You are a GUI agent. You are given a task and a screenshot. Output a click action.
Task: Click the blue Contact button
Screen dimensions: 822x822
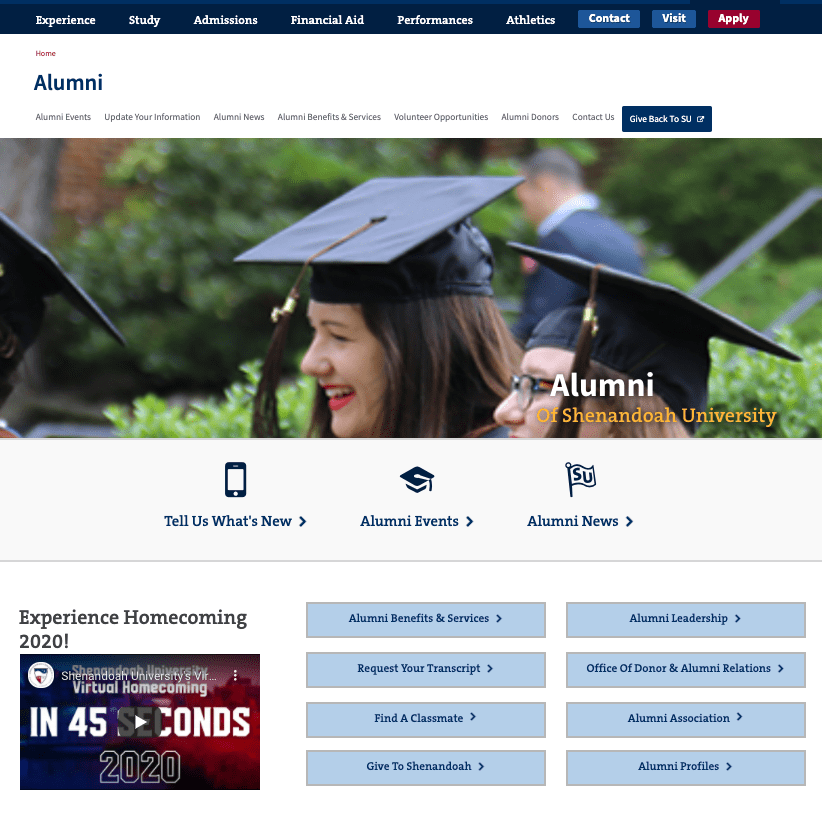coord(608,19)
